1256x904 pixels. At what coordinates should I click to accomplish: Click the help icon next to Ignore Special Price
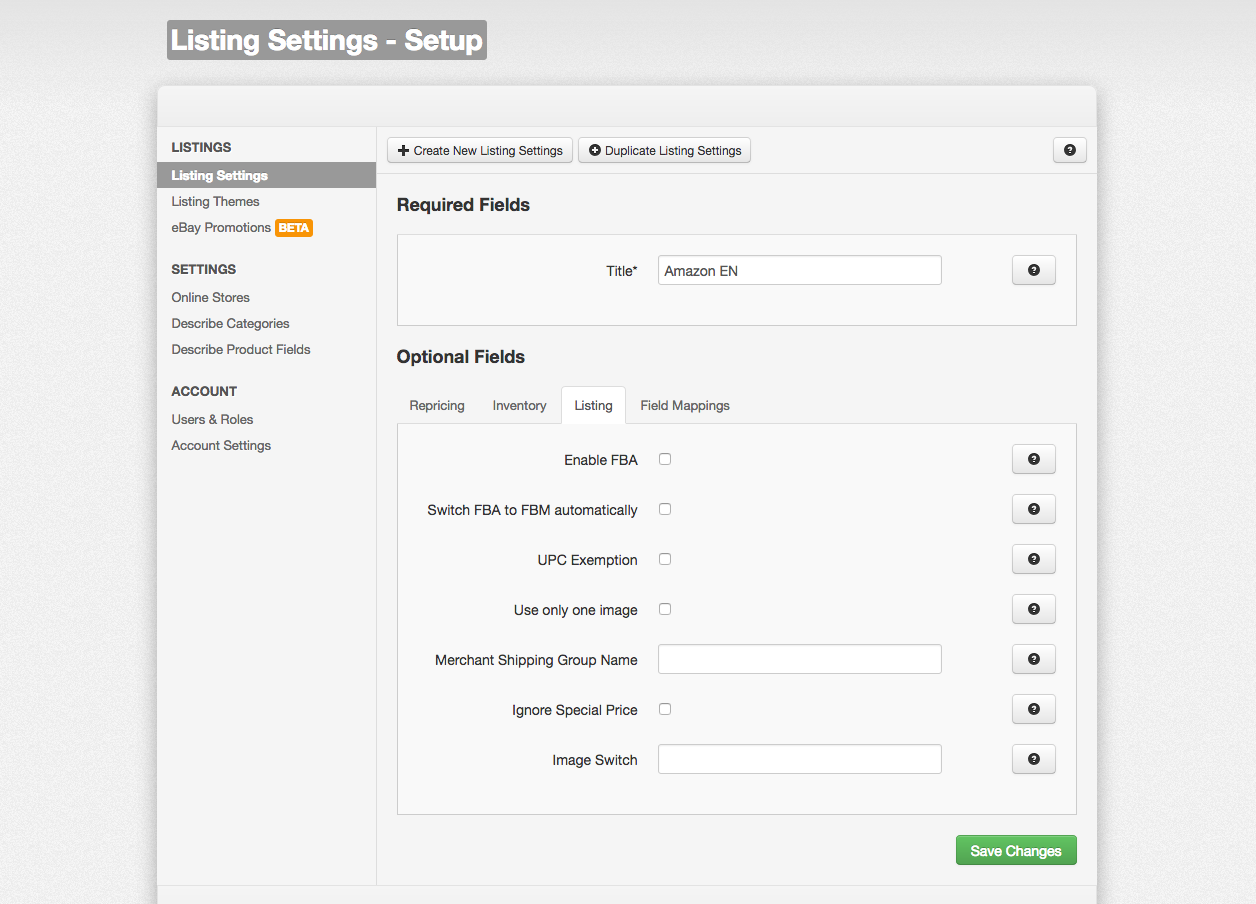coord(1034,709)
